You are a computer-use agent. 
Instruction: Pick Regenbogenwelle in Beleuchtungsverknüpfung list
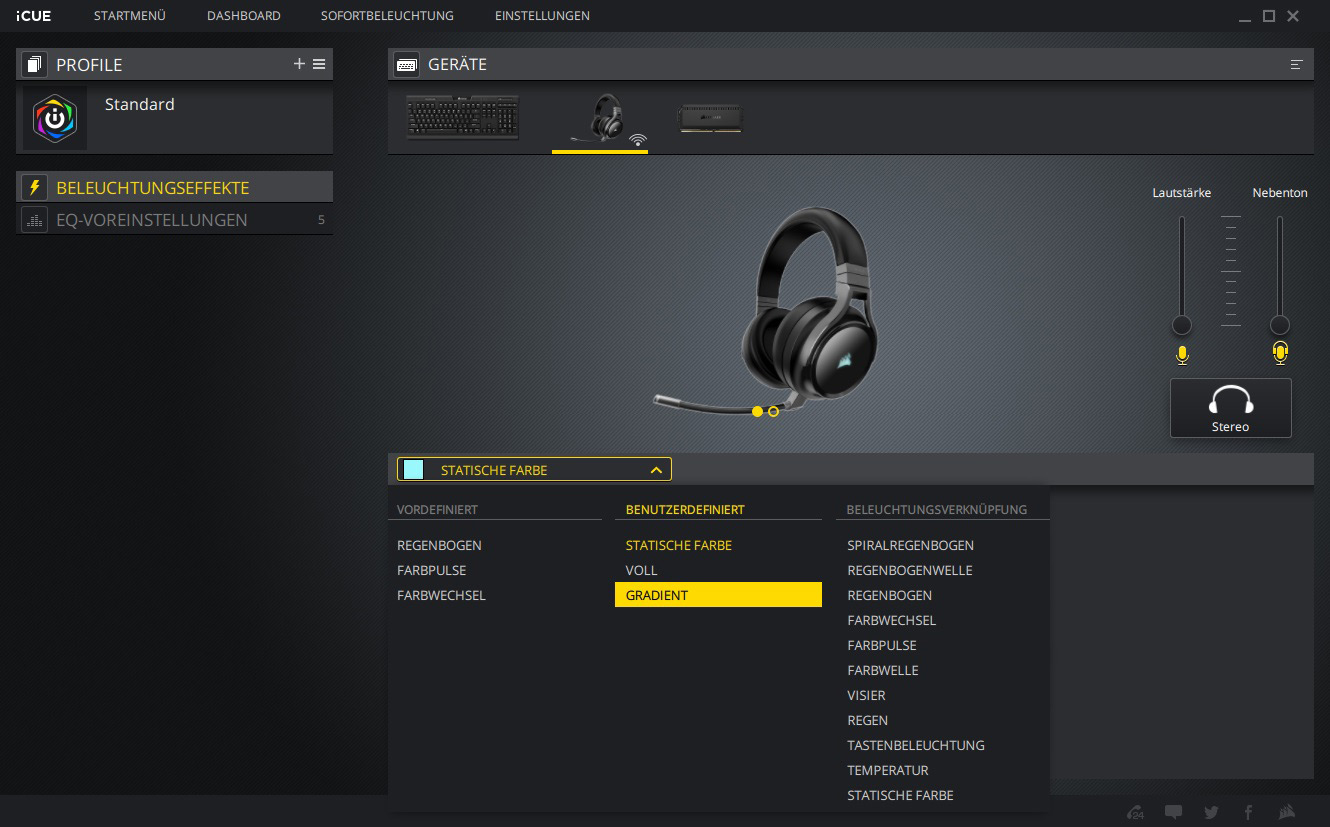(909, 570)
